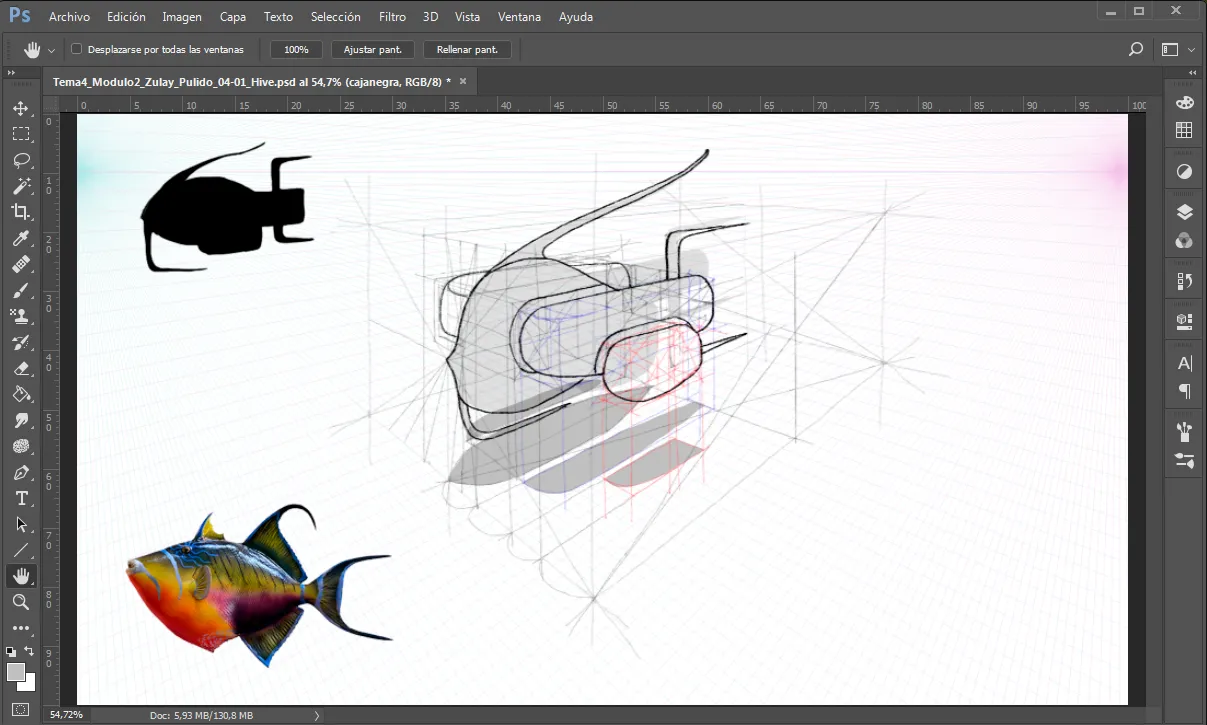Open the Layers panel icon
Screen dimensions: 1207x725
tap(1184, 212)
